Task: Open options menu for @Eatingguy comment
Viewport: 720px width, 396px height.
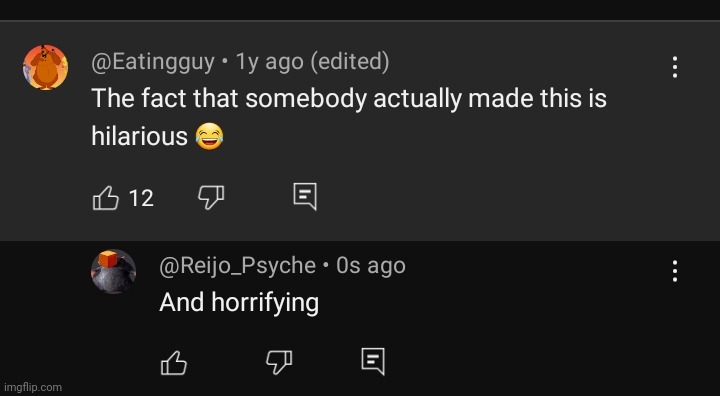Action: click(675, 67)
